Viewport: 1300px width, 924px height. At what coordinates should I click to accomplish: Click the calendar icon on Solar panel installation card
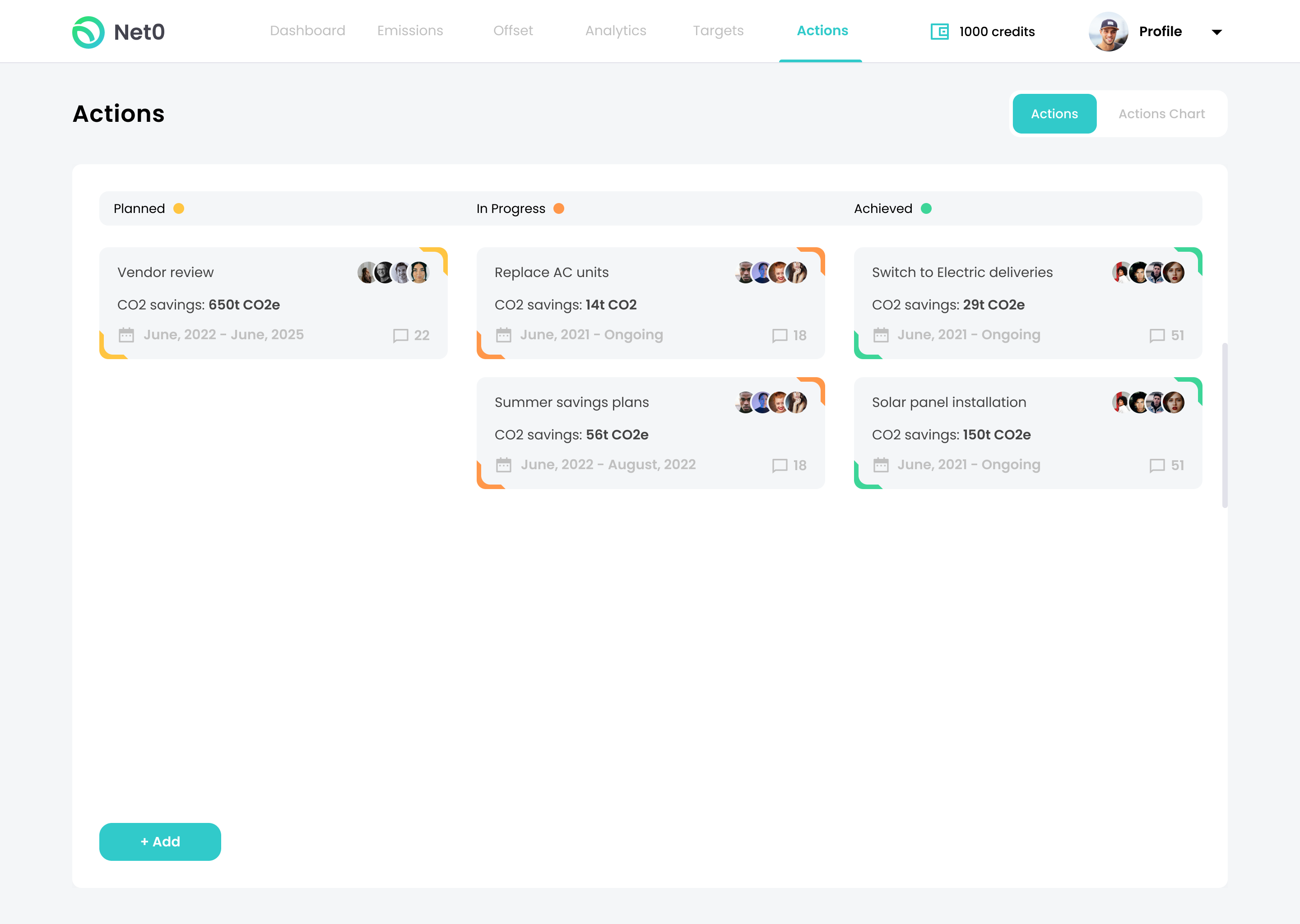(881, 466)
